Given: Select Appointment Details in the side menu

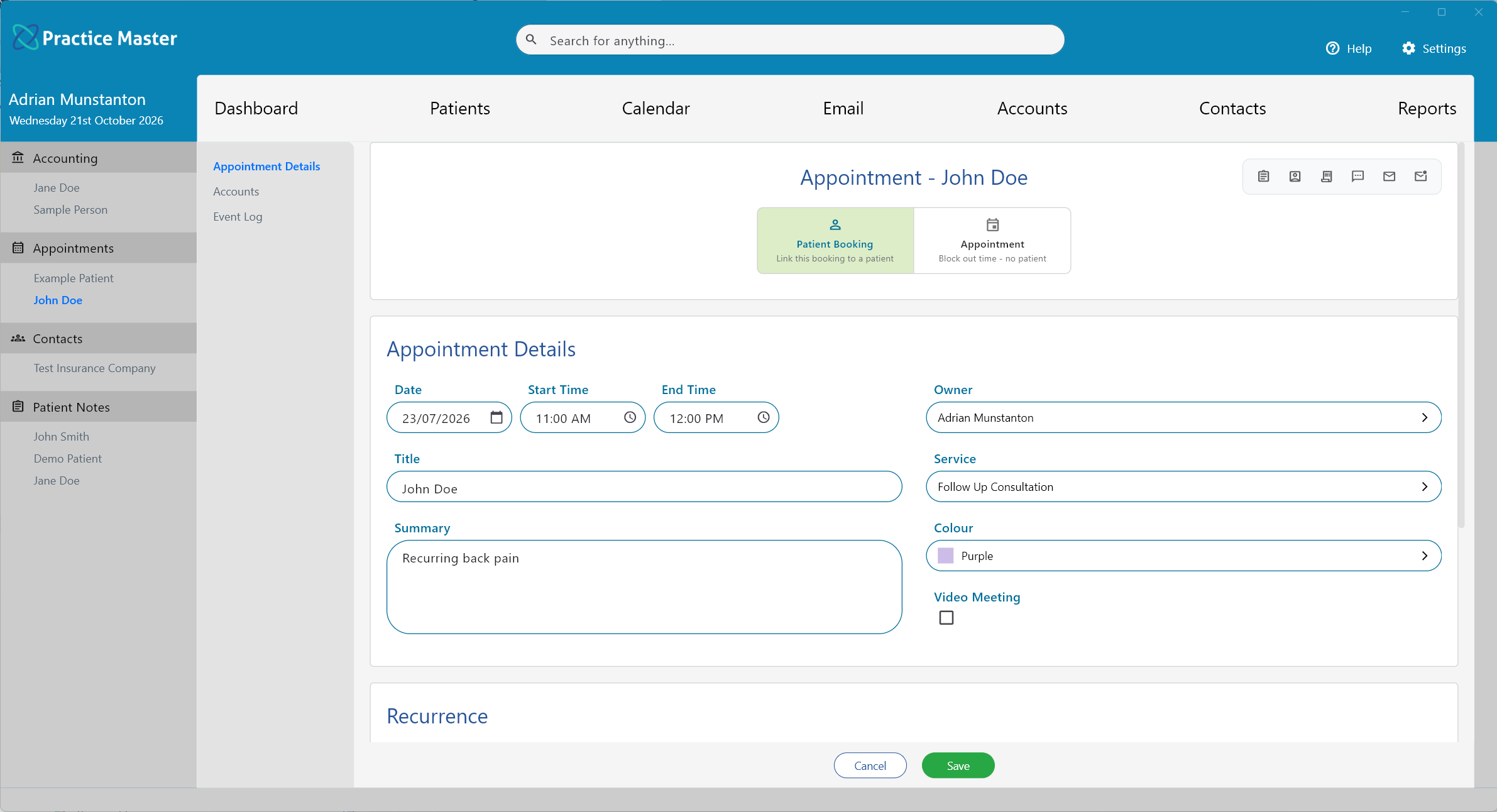Looking at the screenshot, I should point(266,166).
